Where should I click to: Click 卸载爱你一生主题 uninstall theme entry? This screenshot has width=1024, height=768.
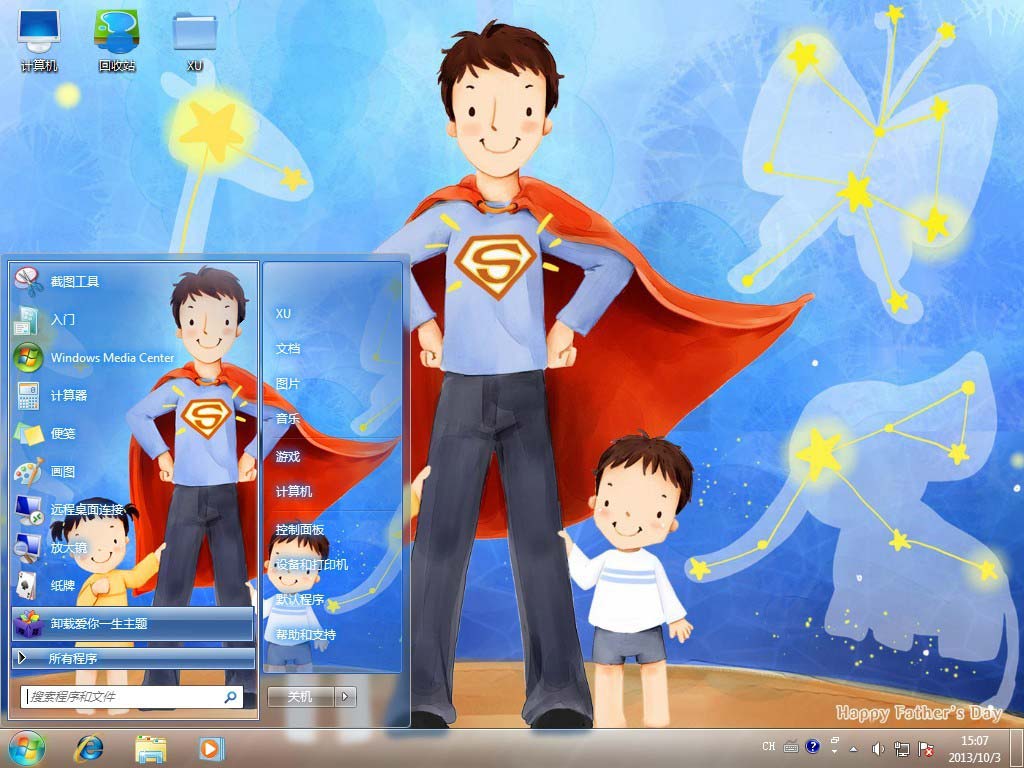click(x=133, y=624)
